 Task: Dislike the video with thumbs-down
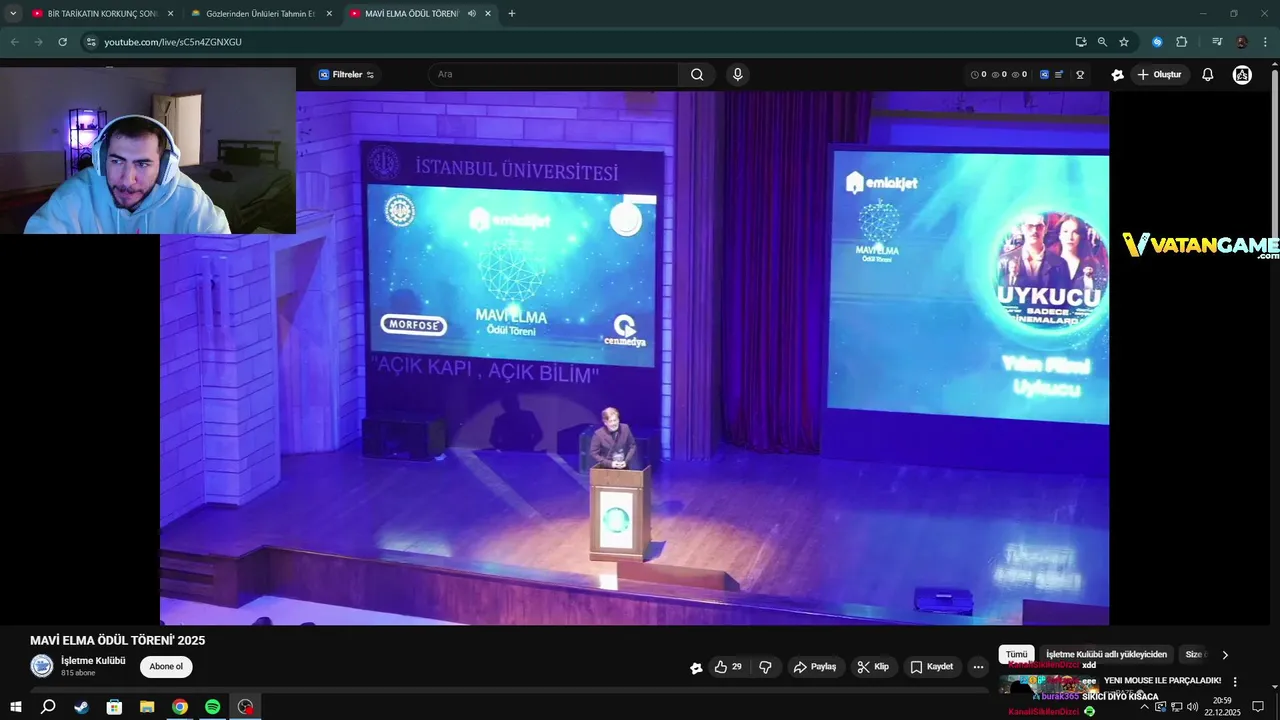[x=765, y=667]
